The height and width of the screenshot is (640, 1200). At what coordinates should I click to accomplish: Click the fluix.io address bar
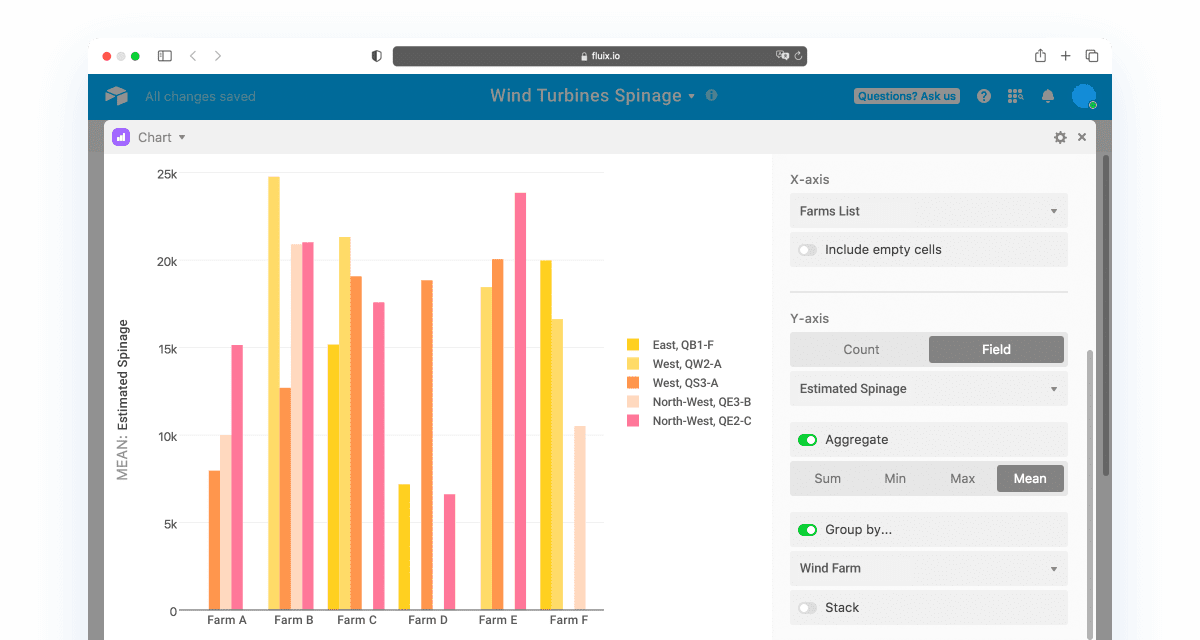pos(600,56)
